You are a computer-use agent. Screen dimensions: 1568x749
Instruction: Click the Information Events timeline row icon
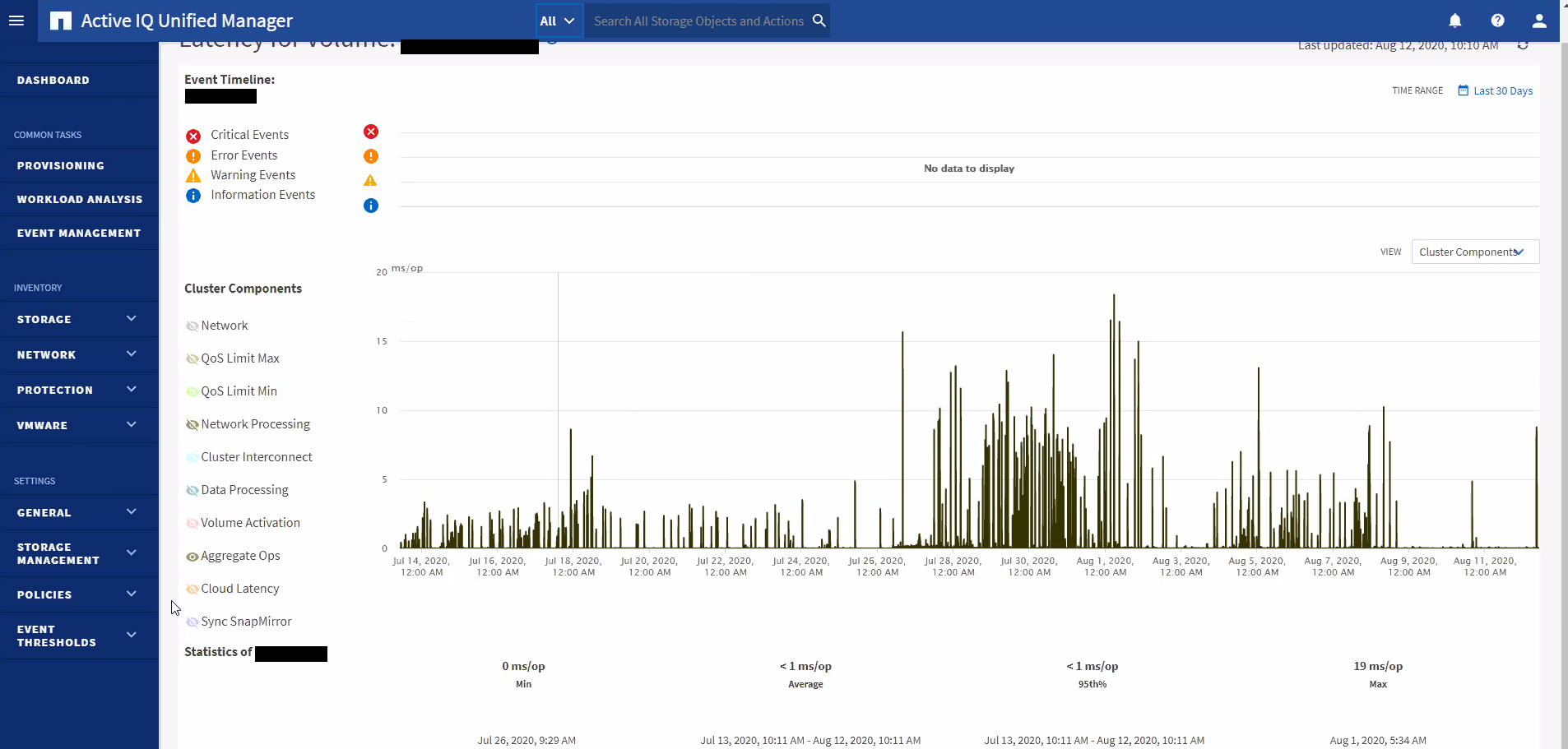pos(371,206)
